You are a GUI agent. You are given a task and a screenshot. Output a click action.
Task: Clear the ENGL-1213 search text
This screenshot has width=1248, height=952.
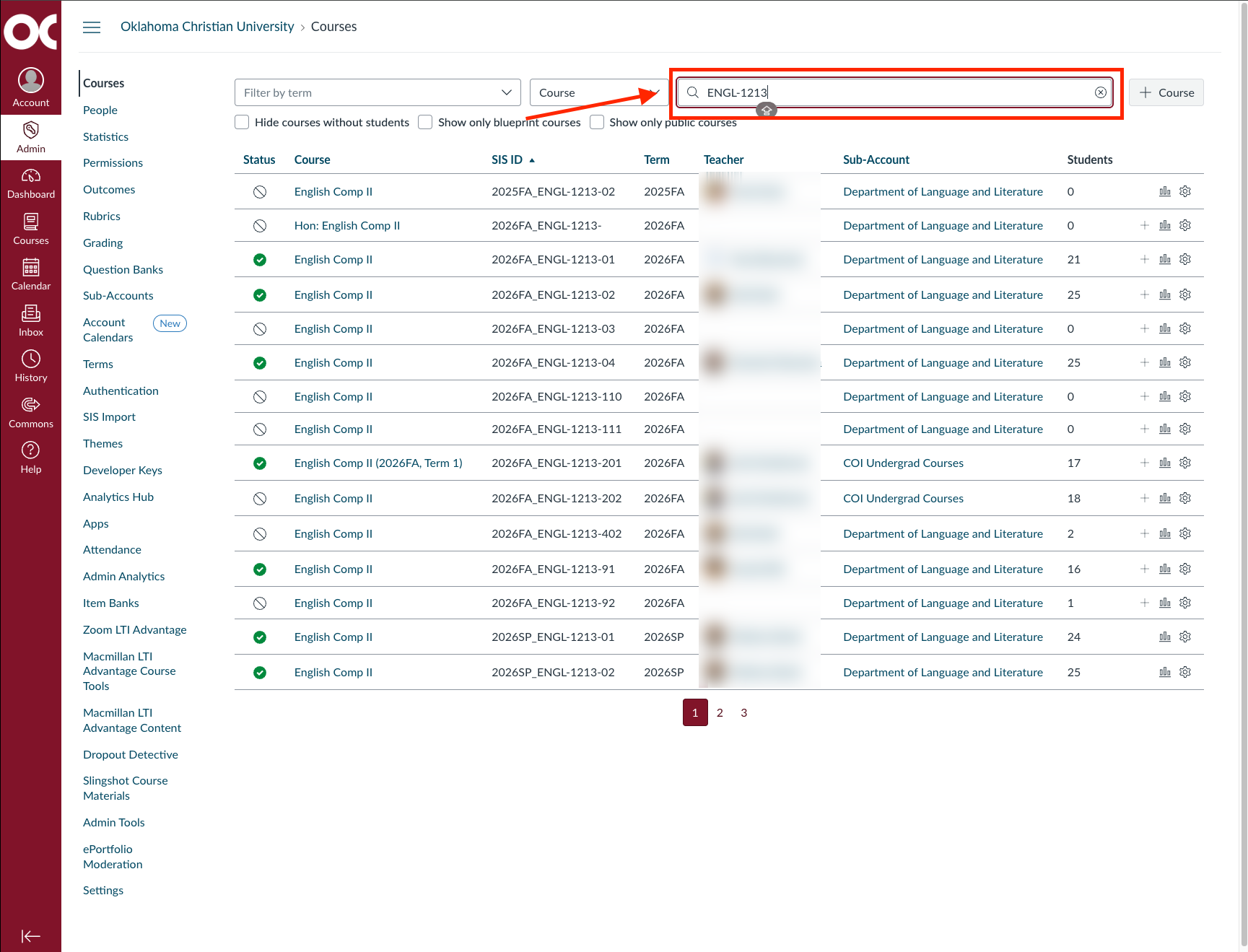point(1101,92)
